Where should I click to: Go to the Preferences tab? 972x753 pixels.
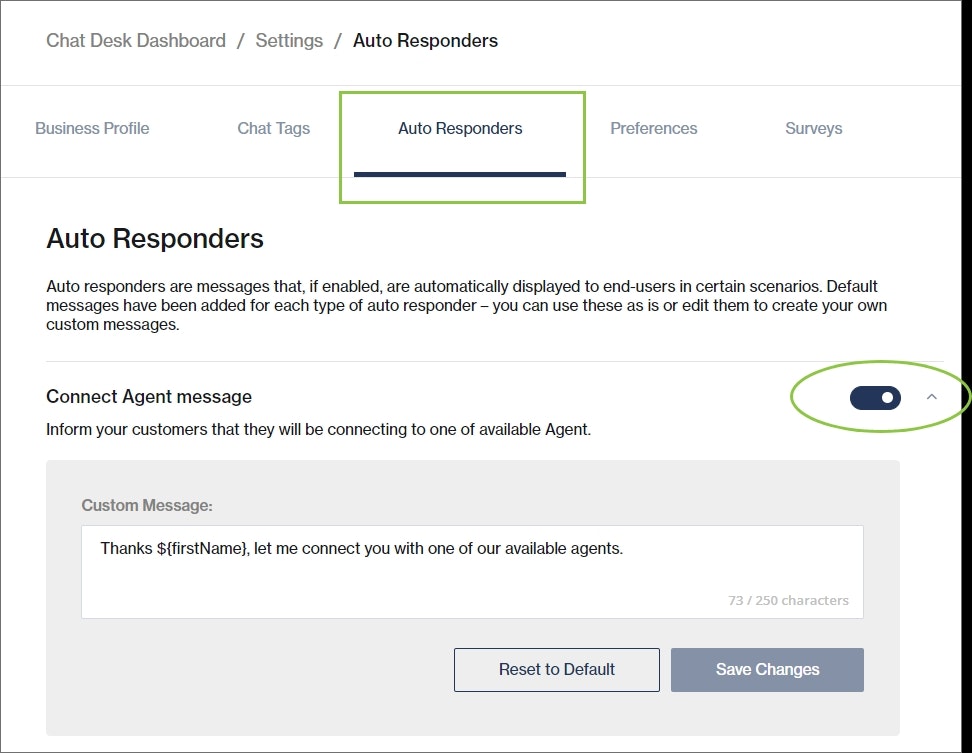[653, 128]
